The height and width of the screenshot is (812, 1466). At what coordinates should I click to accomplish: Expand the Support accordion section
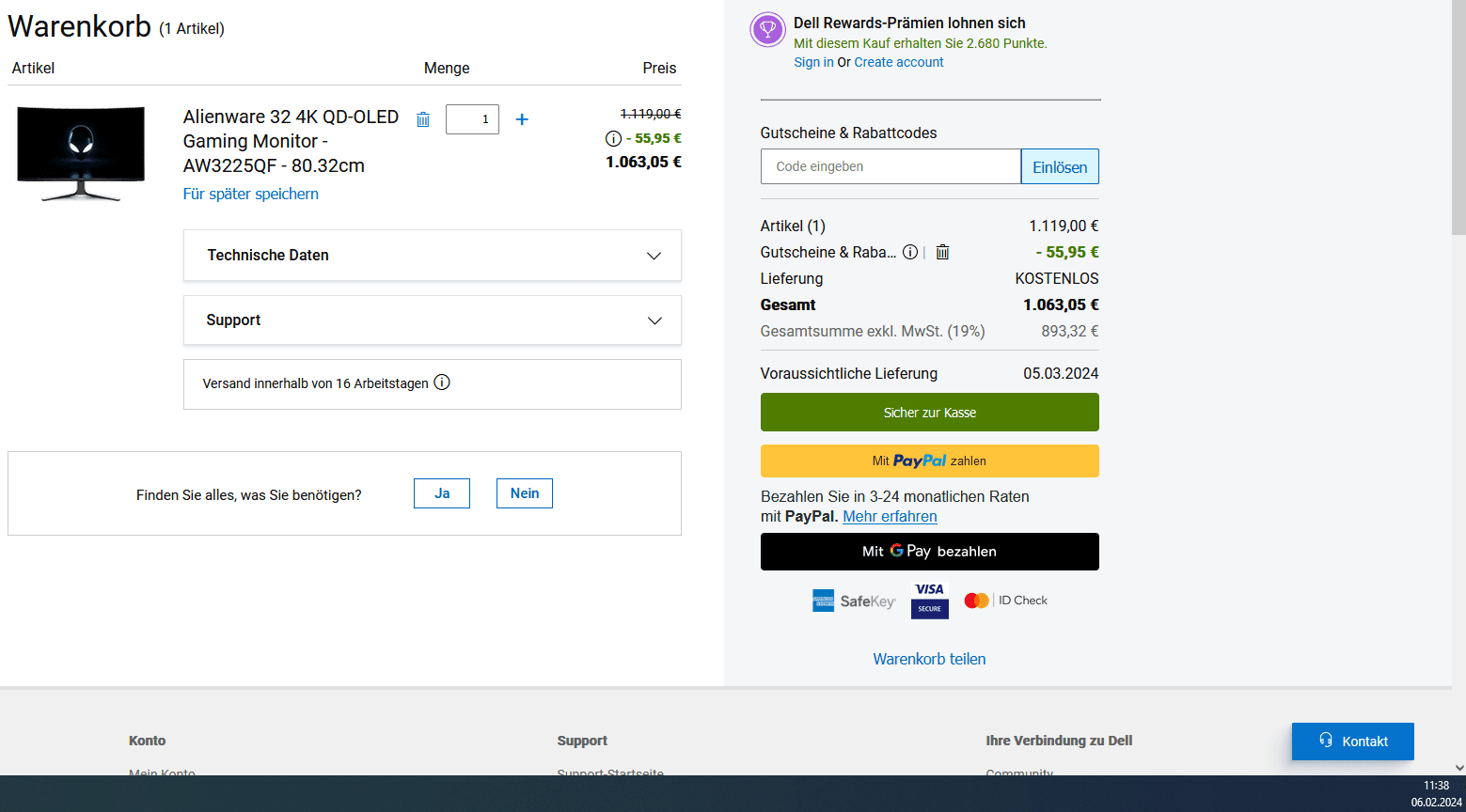pos(433,320)
